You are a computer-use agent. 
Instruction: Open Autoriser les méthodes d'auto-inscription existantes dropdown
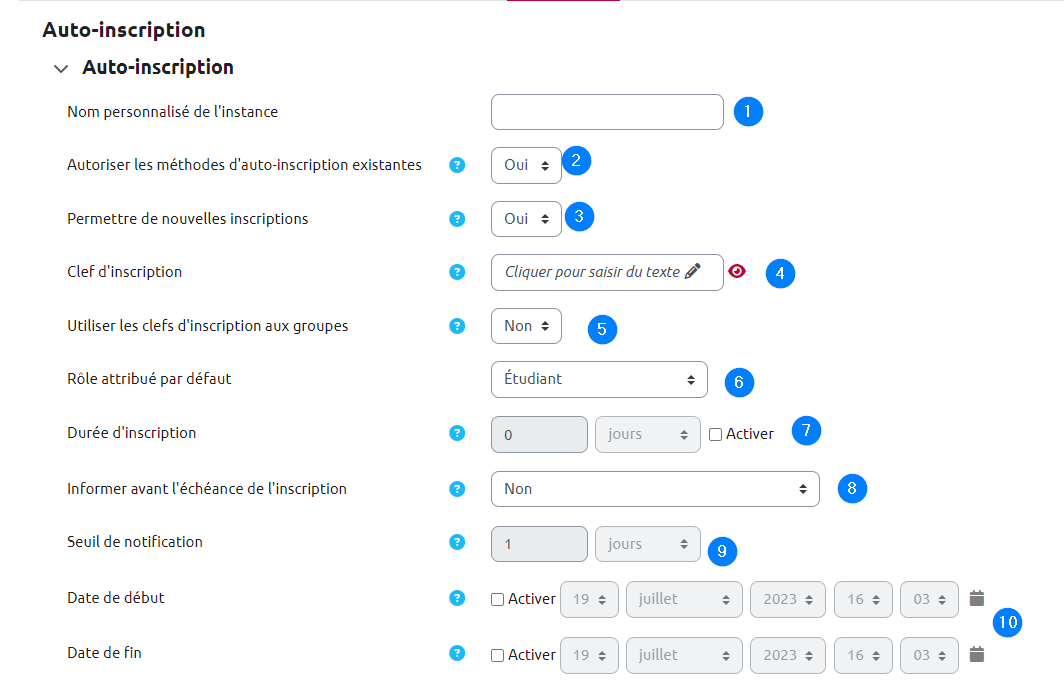point(526,165)
